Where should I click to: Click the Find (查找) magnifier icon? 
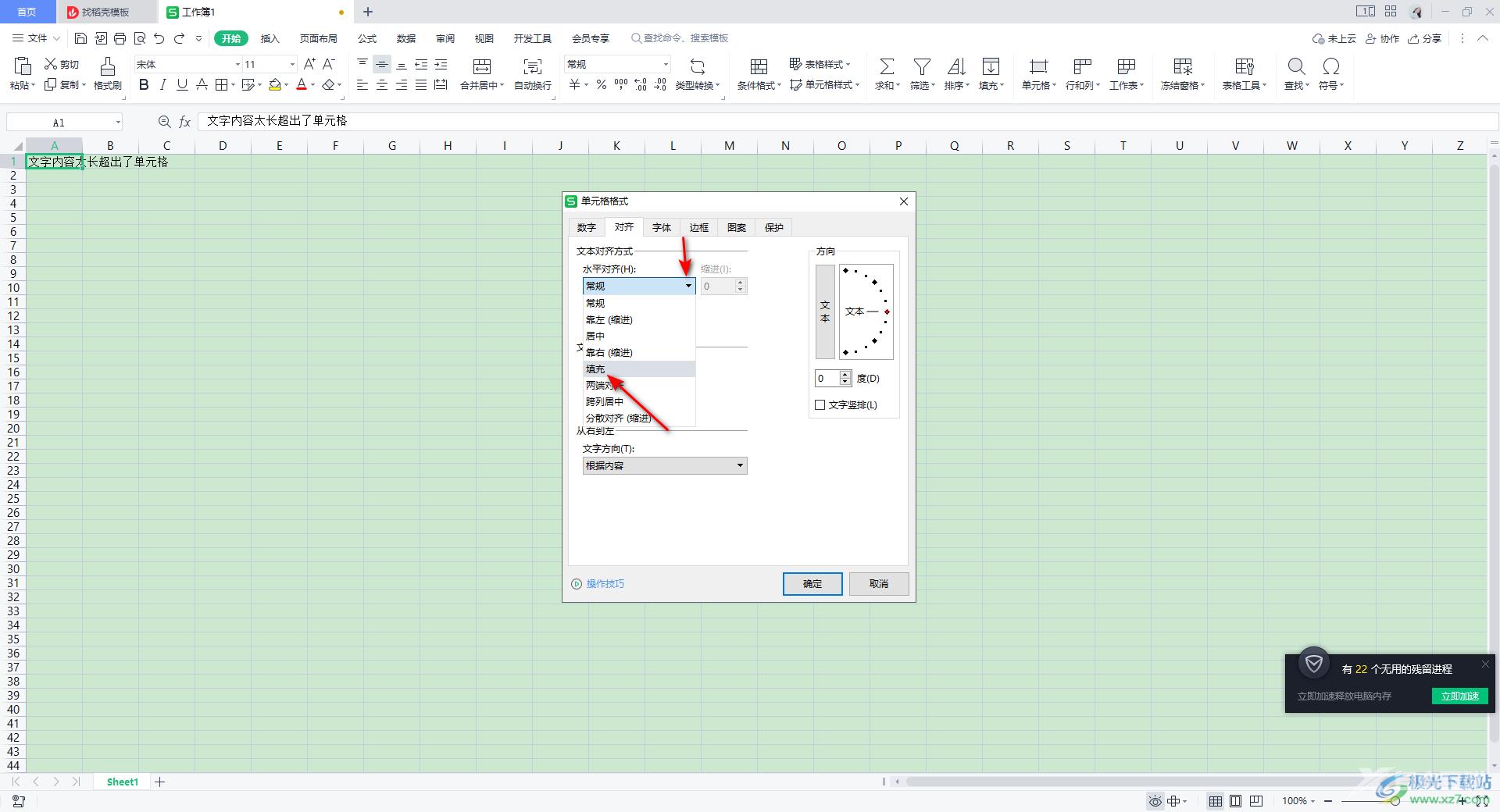[1296, 66]
